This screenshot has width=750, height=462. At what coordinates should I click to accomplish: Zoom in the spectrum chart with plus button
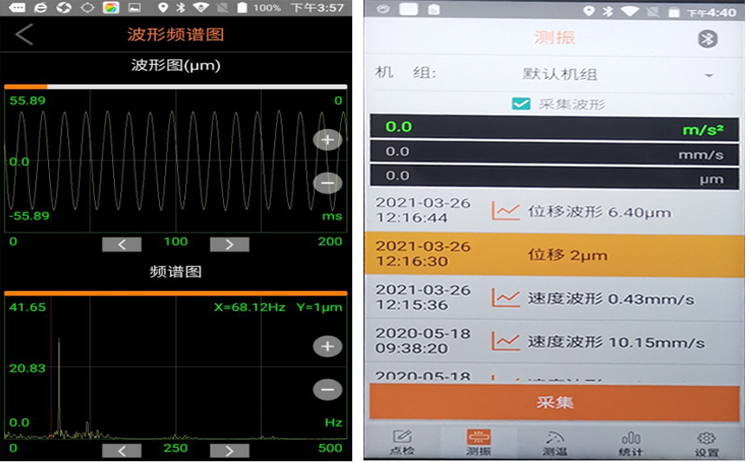point(327,346)
